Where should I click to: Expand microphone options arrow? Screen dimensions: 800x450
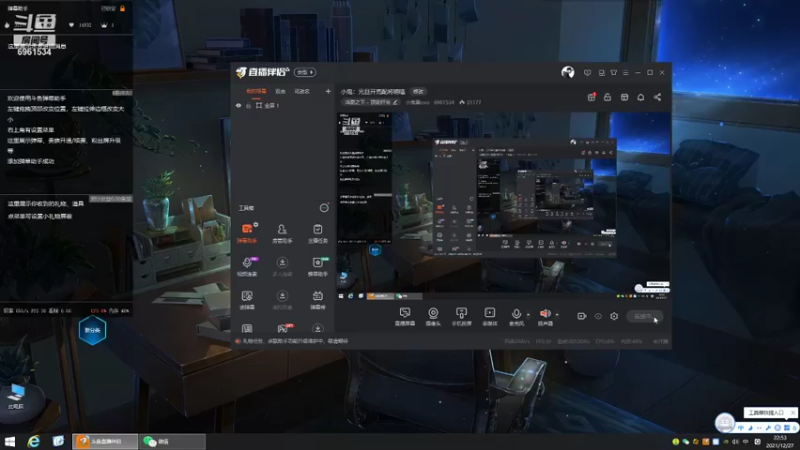click(528, 315)
